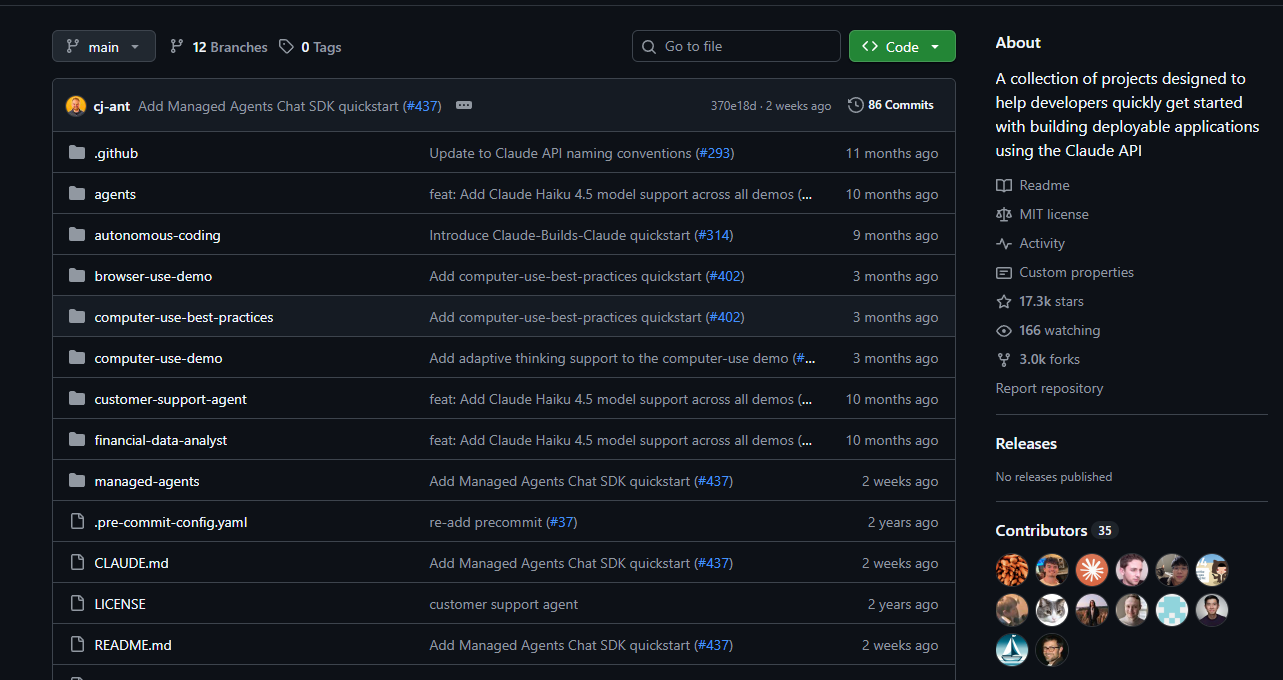Open 'Update to Claude API naming conventions' commit
The width and height of the screenshot is (1283, 680).
pyautogui.click(x=560, y=153)
